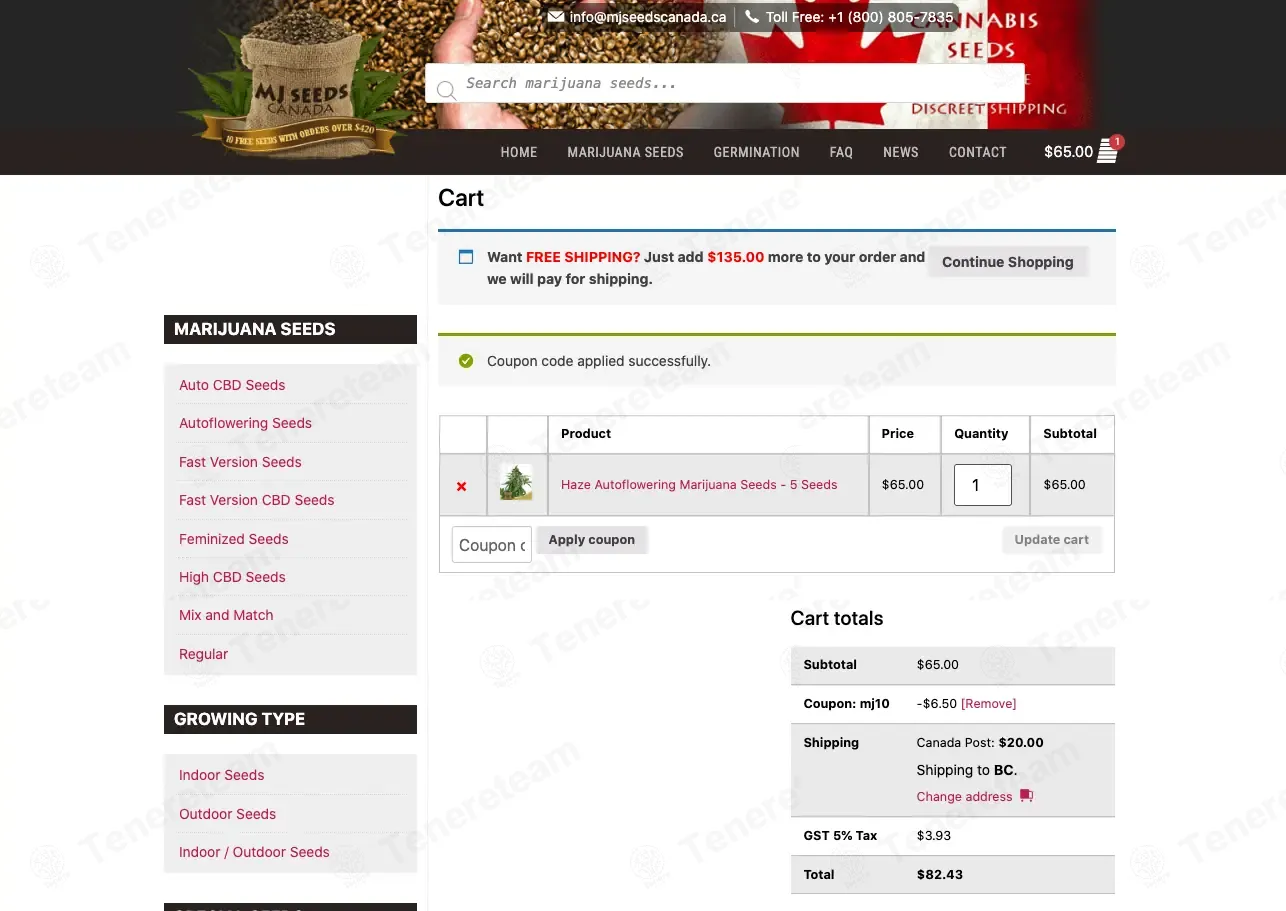This screenshot has width=1286, height=911.
Task: Click the Apply coupon button
Action: click(592, 540)
